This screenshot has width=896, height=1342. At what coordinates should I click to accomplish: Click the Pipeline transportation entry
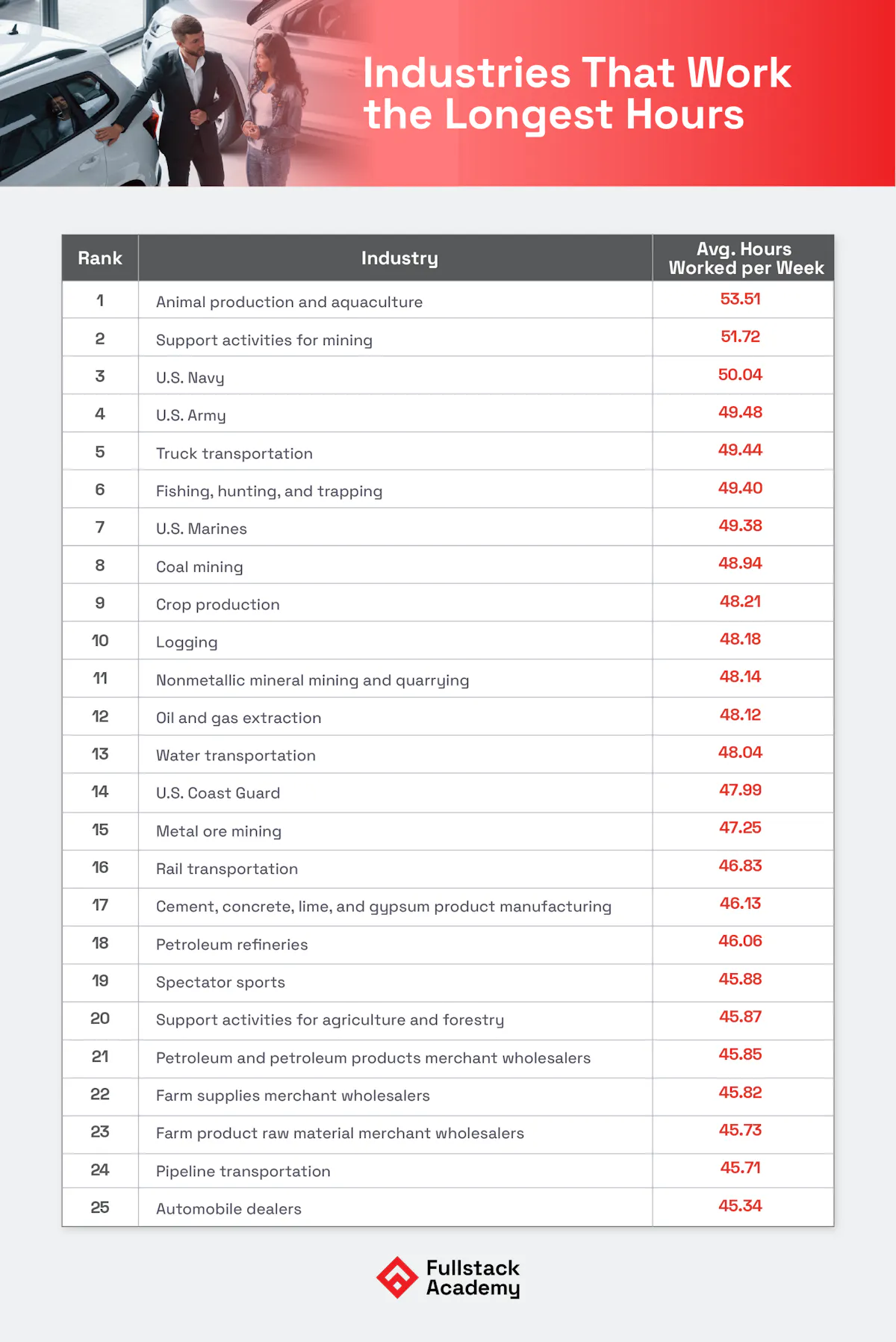coord(243,1171)
